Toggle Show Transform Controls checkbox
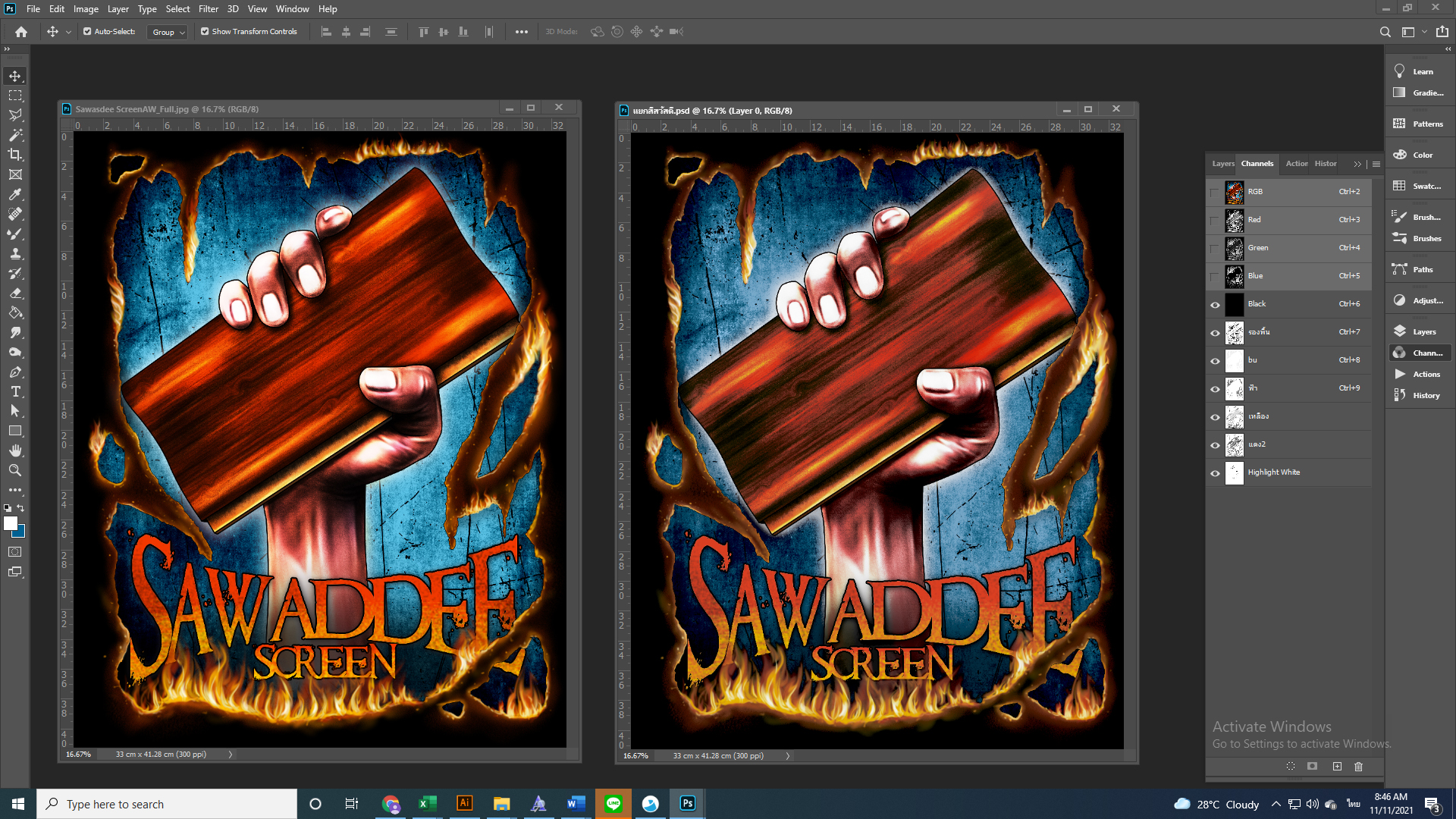The image size is (1456, 819). 205,32
